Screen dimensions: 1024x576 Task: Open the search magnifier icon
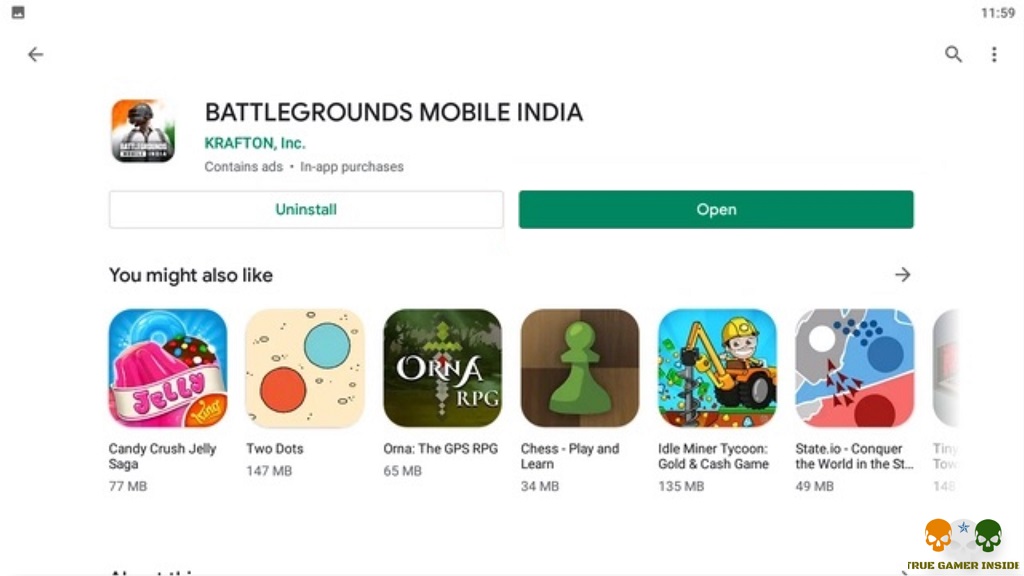point(953,54)
